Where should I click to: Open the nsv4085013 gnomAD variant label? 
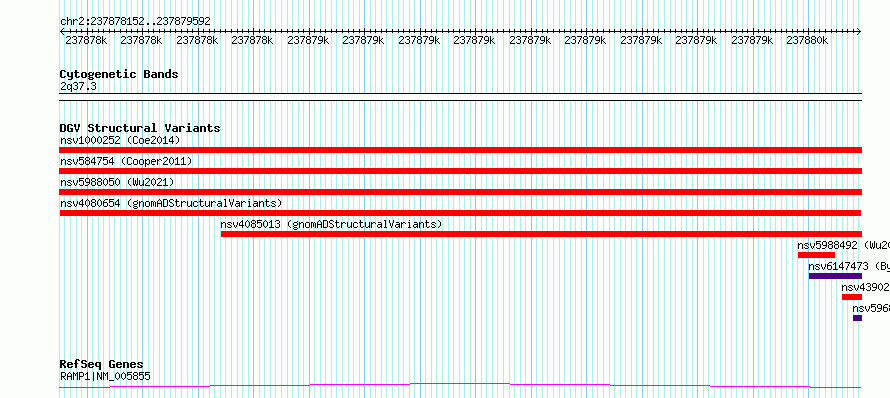click(x=331, y=224)
